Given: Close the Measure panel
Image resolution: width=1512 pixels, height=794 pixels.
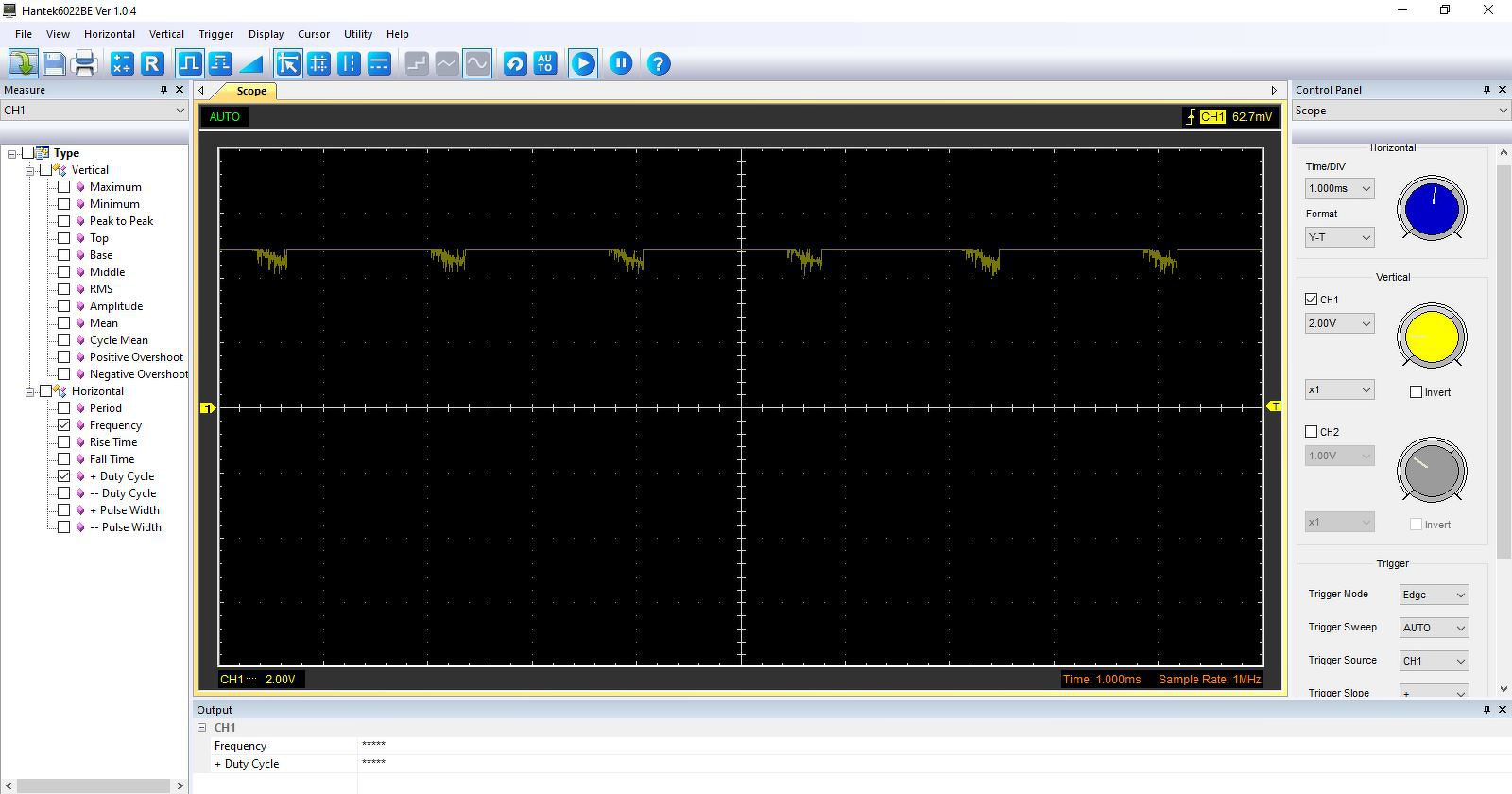Looking at the screenshot, I should (180, 90).
